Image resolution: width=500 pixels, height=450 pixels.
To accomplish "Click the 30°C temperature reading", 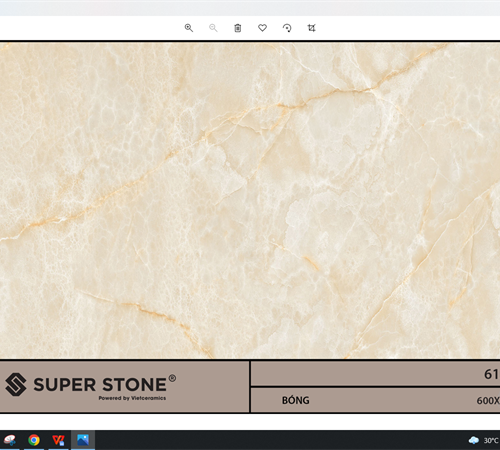I will coord(491,441).
